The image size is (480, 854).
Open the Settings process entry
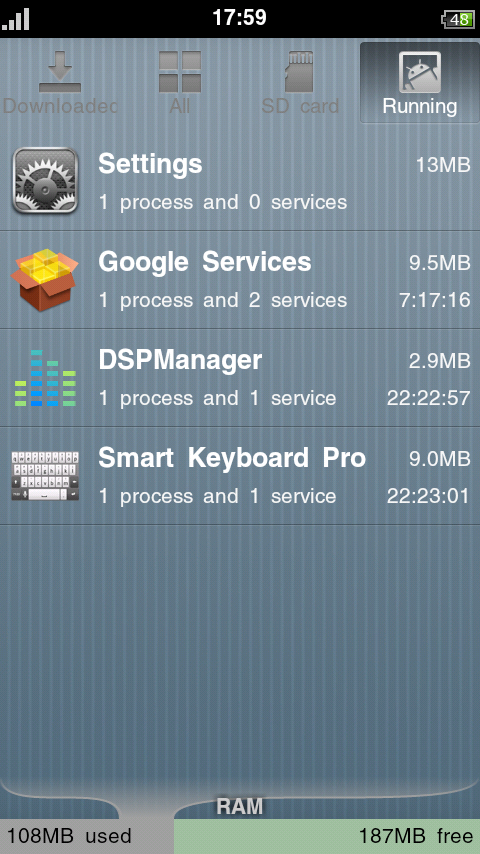tap(240, 182)
